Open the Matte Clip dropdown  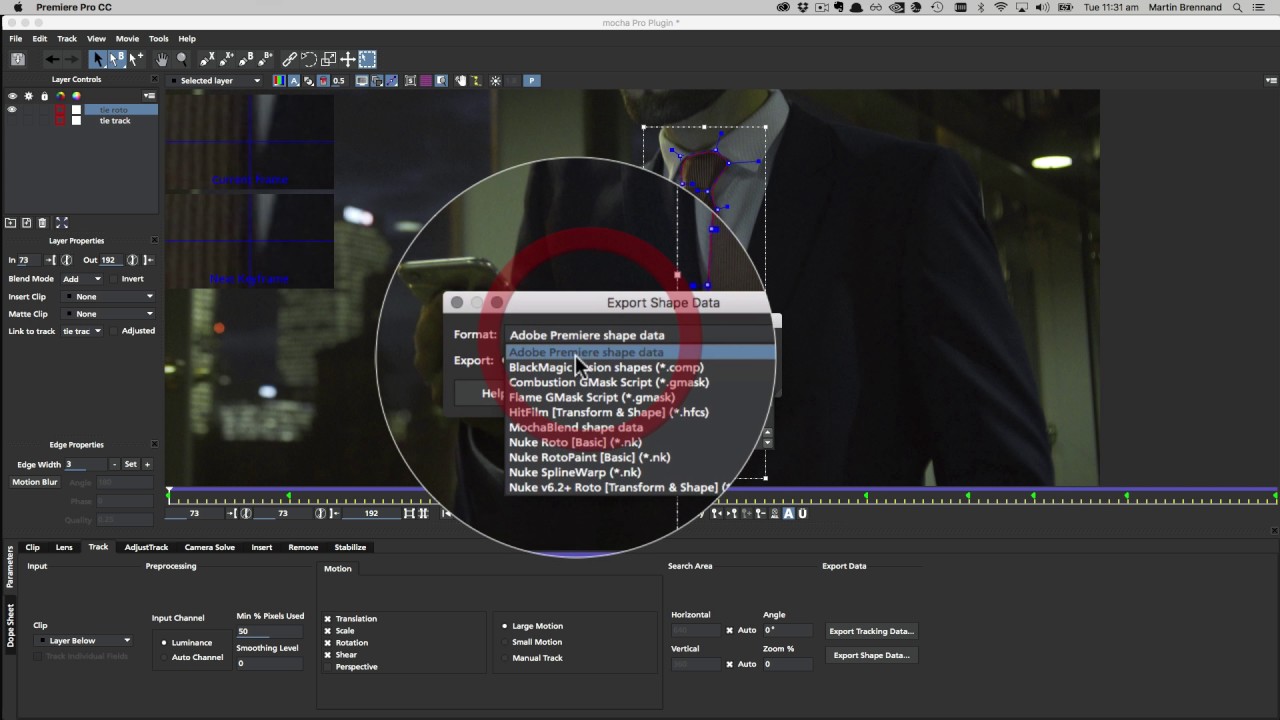pyautogui.click(x=108, y=314)
